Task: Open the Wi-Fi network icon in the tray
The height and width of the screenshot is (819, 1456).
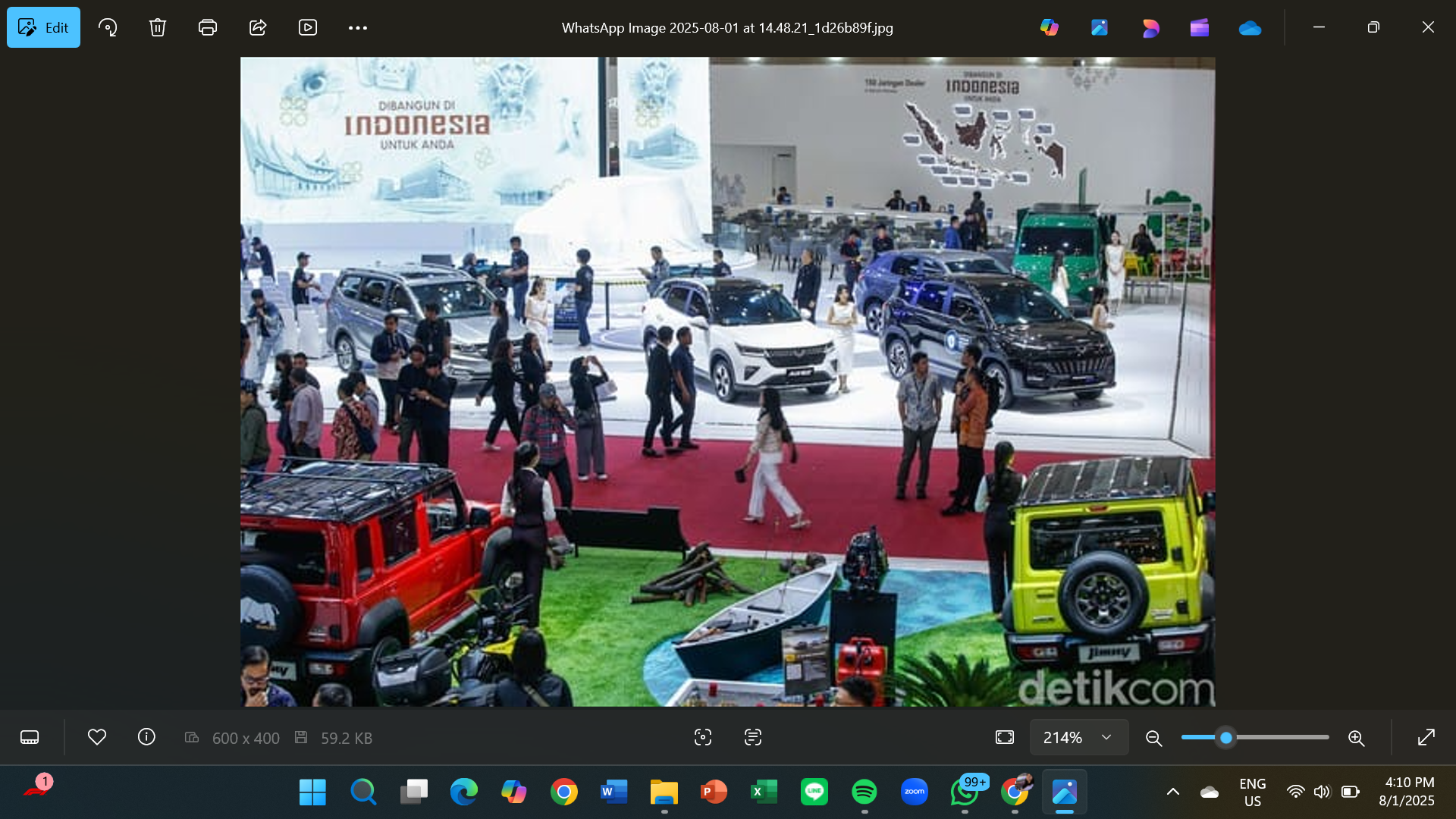Action: click(x=1296, y=792)
